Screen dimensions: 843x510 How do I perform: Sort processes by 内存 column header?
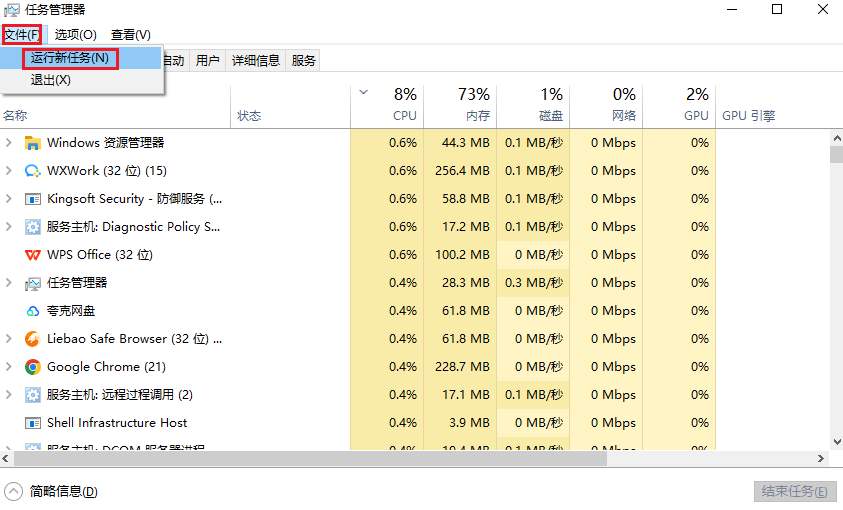click(461, 105)
